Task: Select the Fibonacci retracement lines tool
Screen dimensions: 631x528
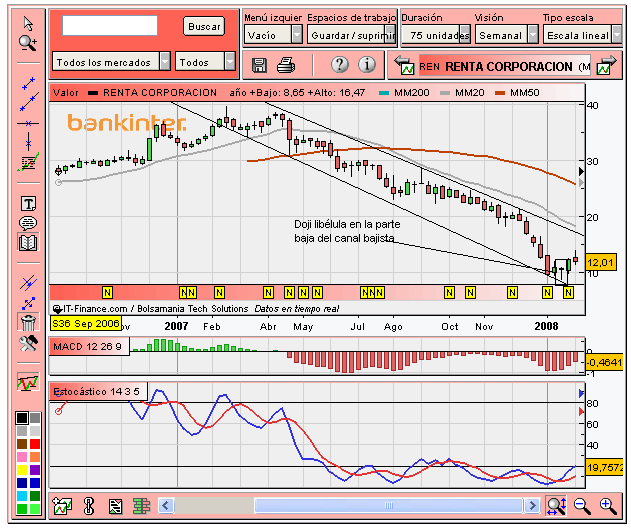Action: pyautogui.click(x=28, y=162)
